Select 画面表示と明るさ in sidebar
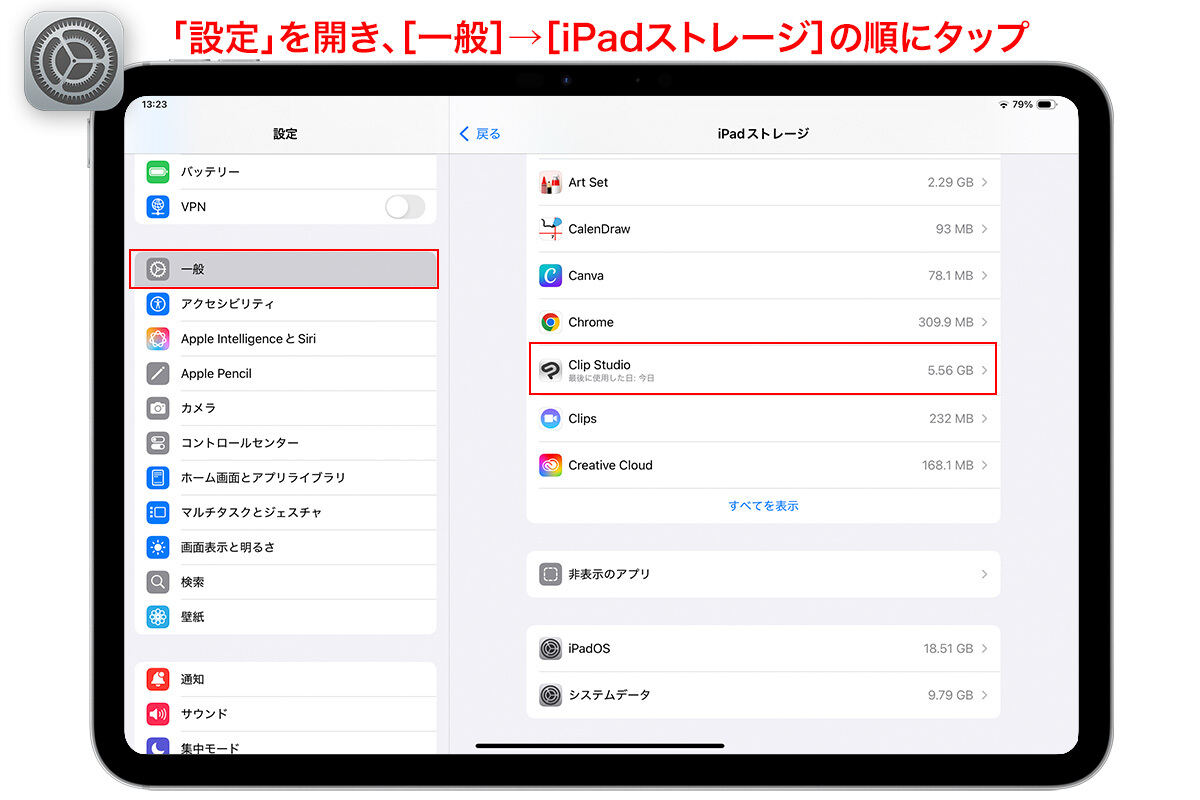 [x=285, y=547]
